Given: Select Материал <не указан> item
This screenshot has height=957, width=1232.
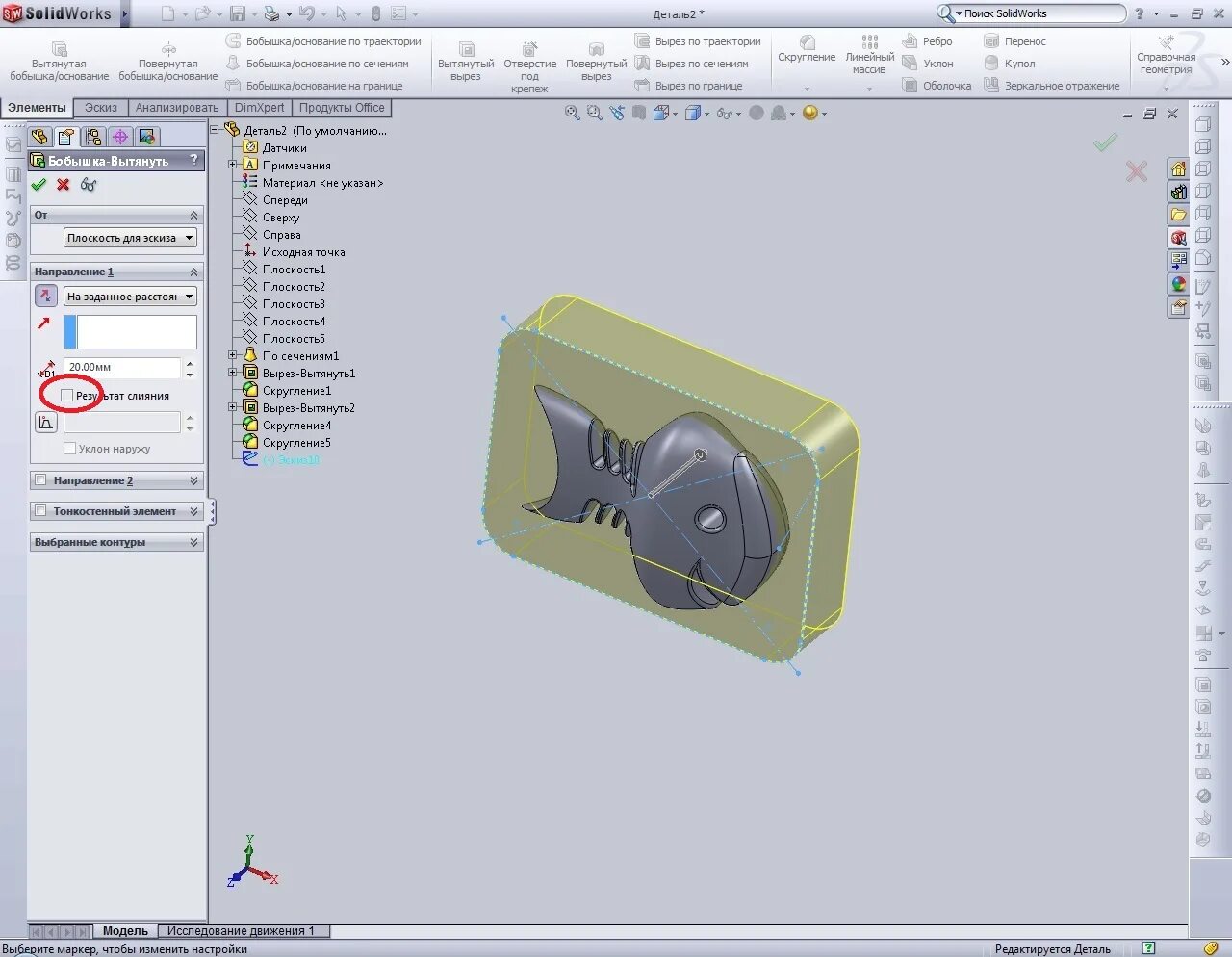Looking at the screenshot, I should (x=322, y=183).
